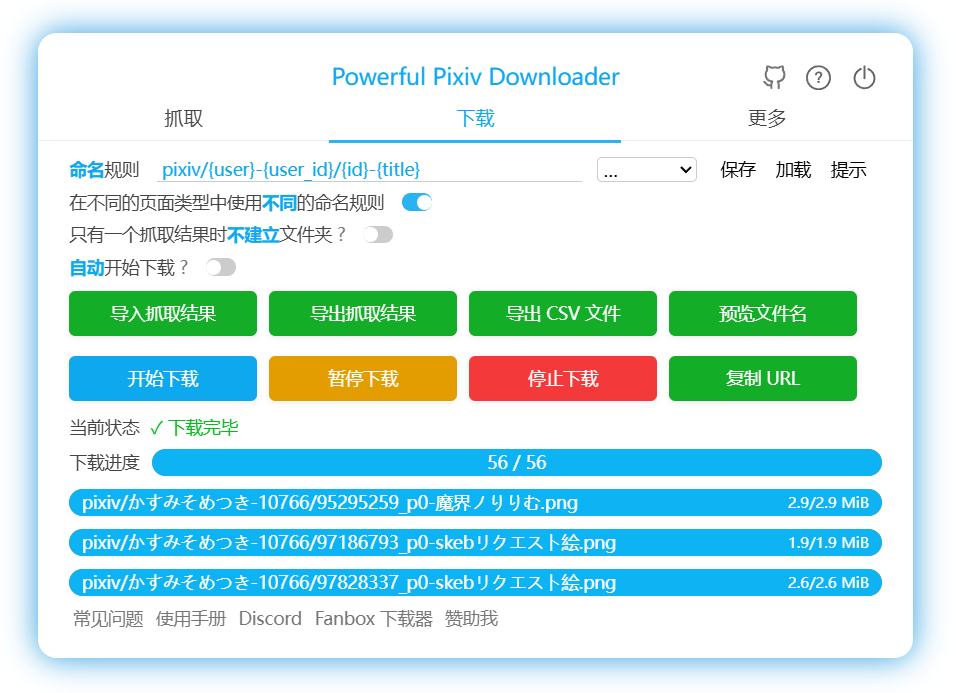
Task: Click the 命名规则 label
Action: point(104,169)
